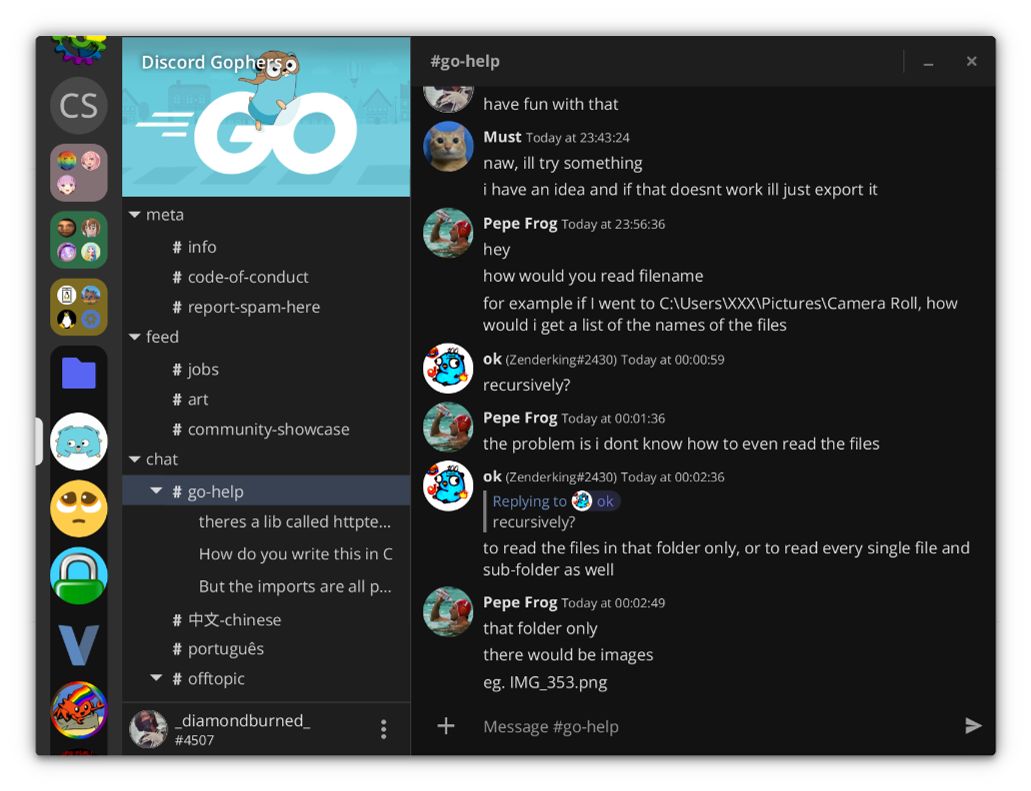Select the blue "V" server icon
Image resolution: width=1031 pixels, height=791 pixels.
point(78,643)
